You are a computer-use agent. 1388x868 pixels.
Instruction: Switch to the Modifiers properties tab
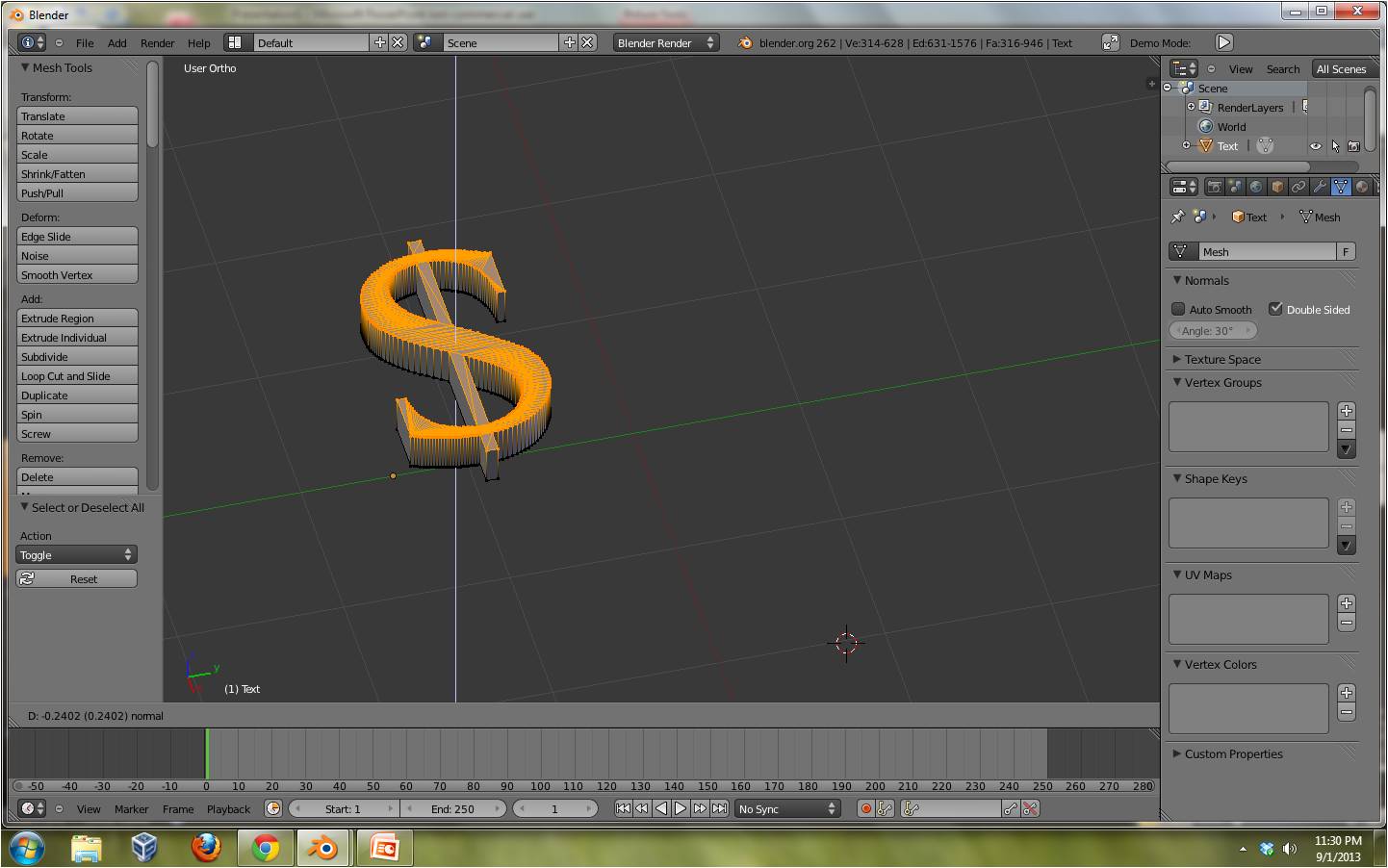1320,187
